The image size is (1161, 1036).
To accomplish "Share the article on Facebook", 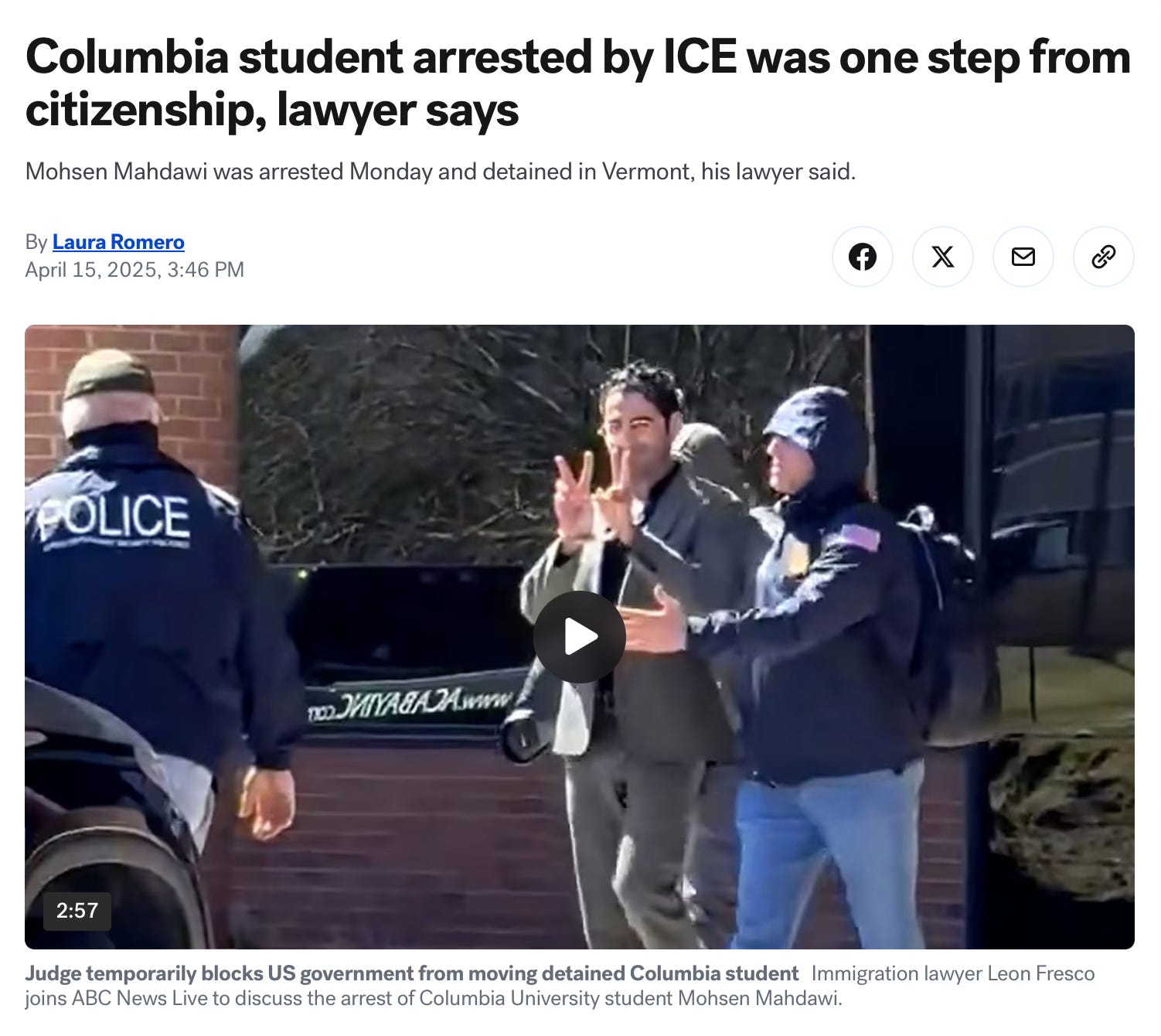I will point(862,257).
